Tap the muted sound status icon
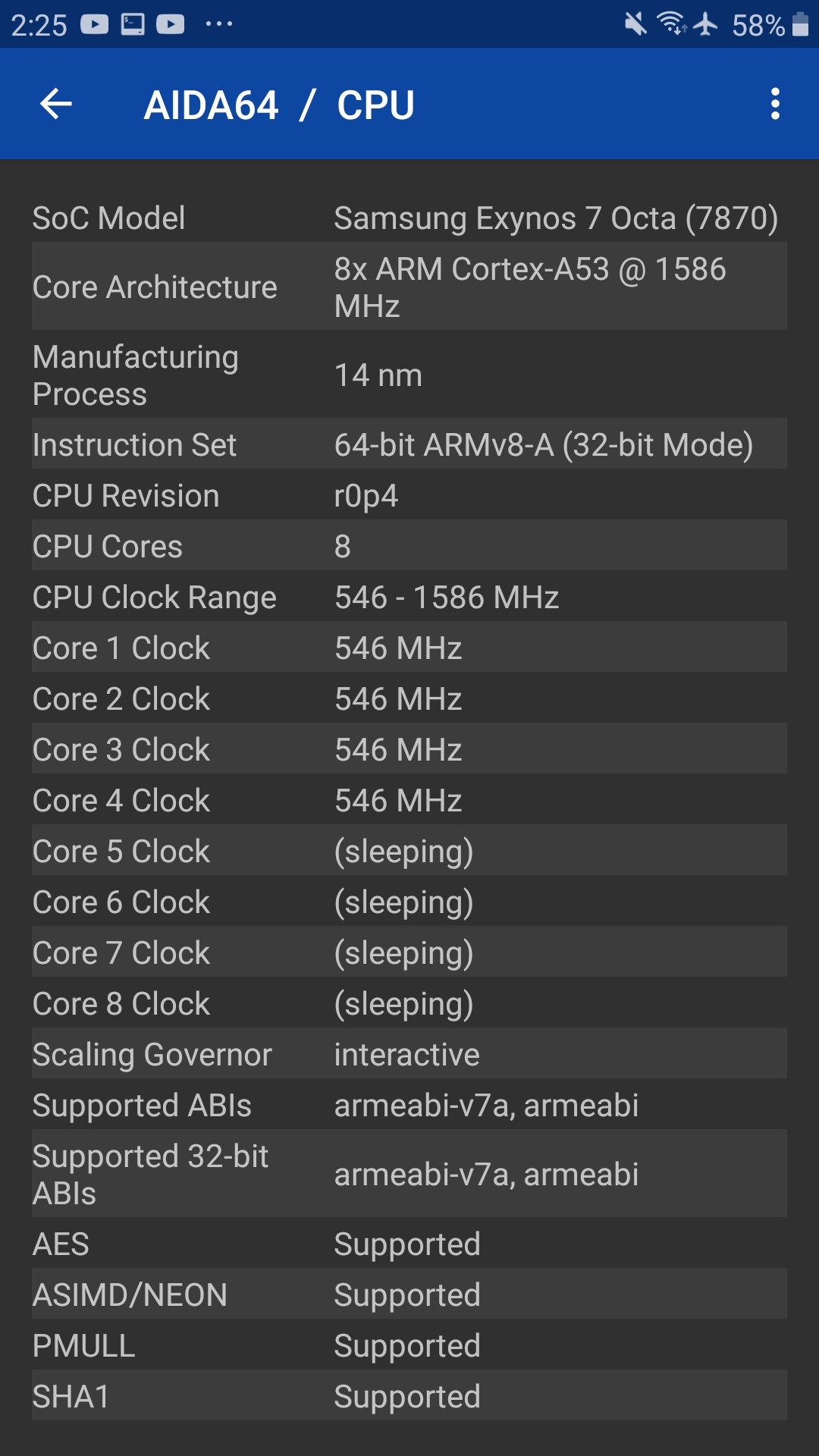The height and width of the screenshot is (1456, 819). pyautogui.click(x=635, y=24)
